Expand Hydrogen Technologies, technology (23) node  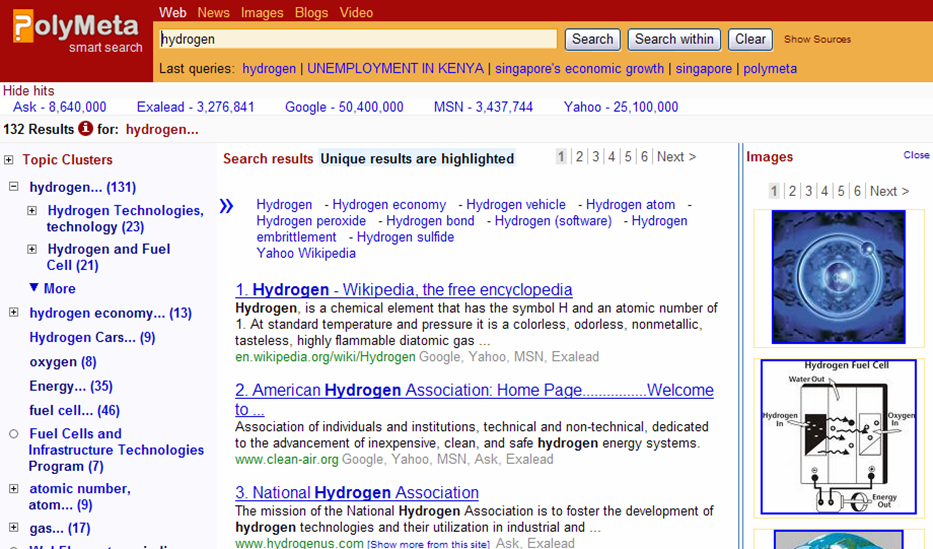point(32,211)
